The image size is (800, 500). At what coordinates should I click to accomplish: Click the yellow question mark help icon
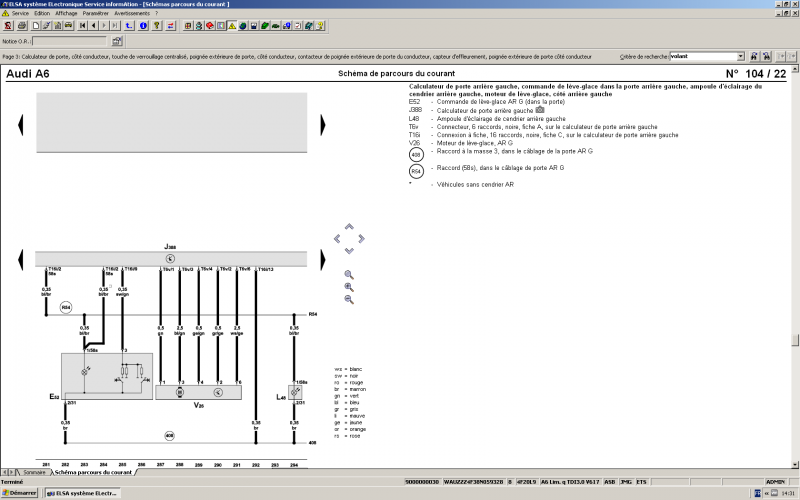[x=157, y=26]
